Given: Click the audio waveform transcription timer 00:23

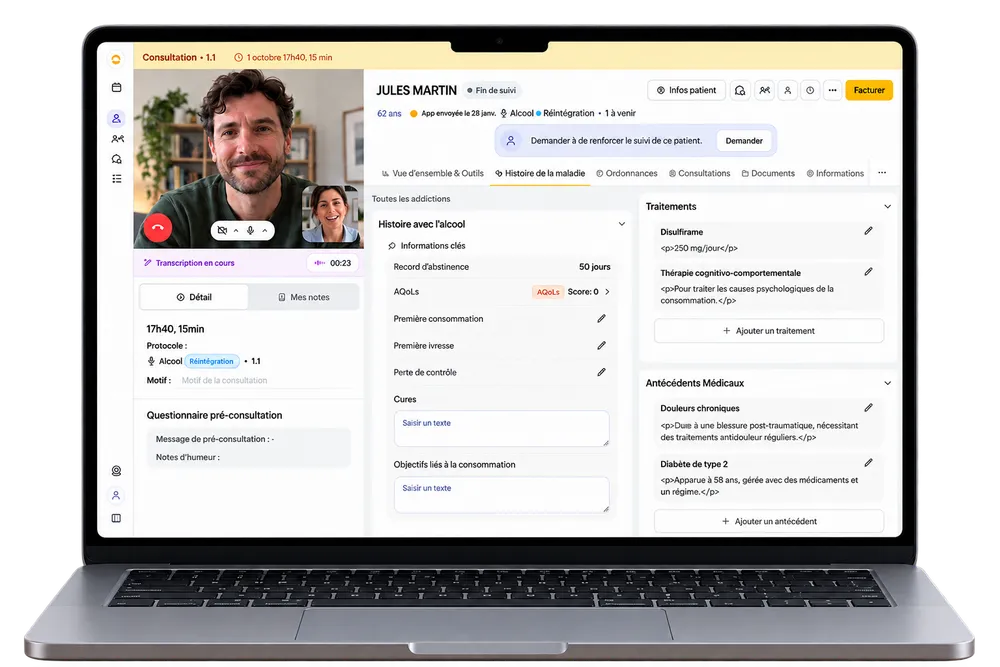Looking at the screenshot, I should 333,263.
